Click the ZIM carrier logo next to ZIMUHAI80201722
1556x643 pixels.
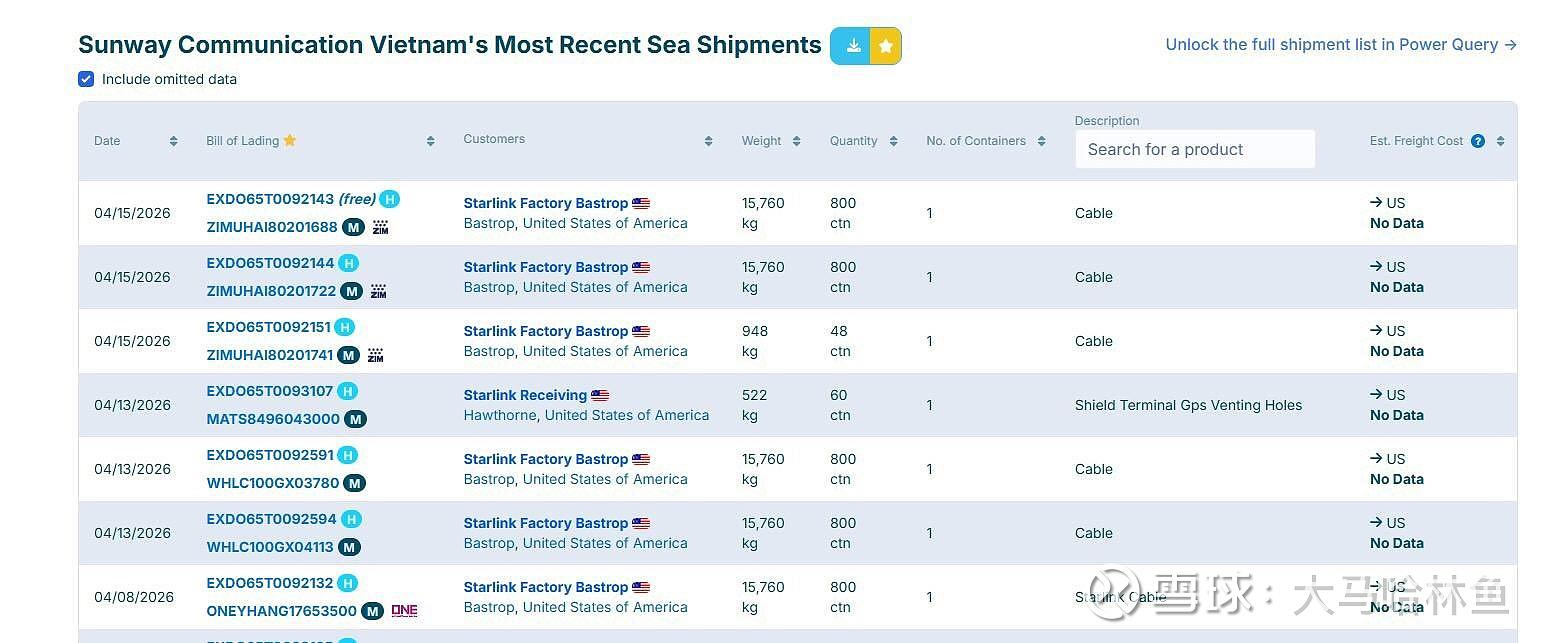point(379,291)
